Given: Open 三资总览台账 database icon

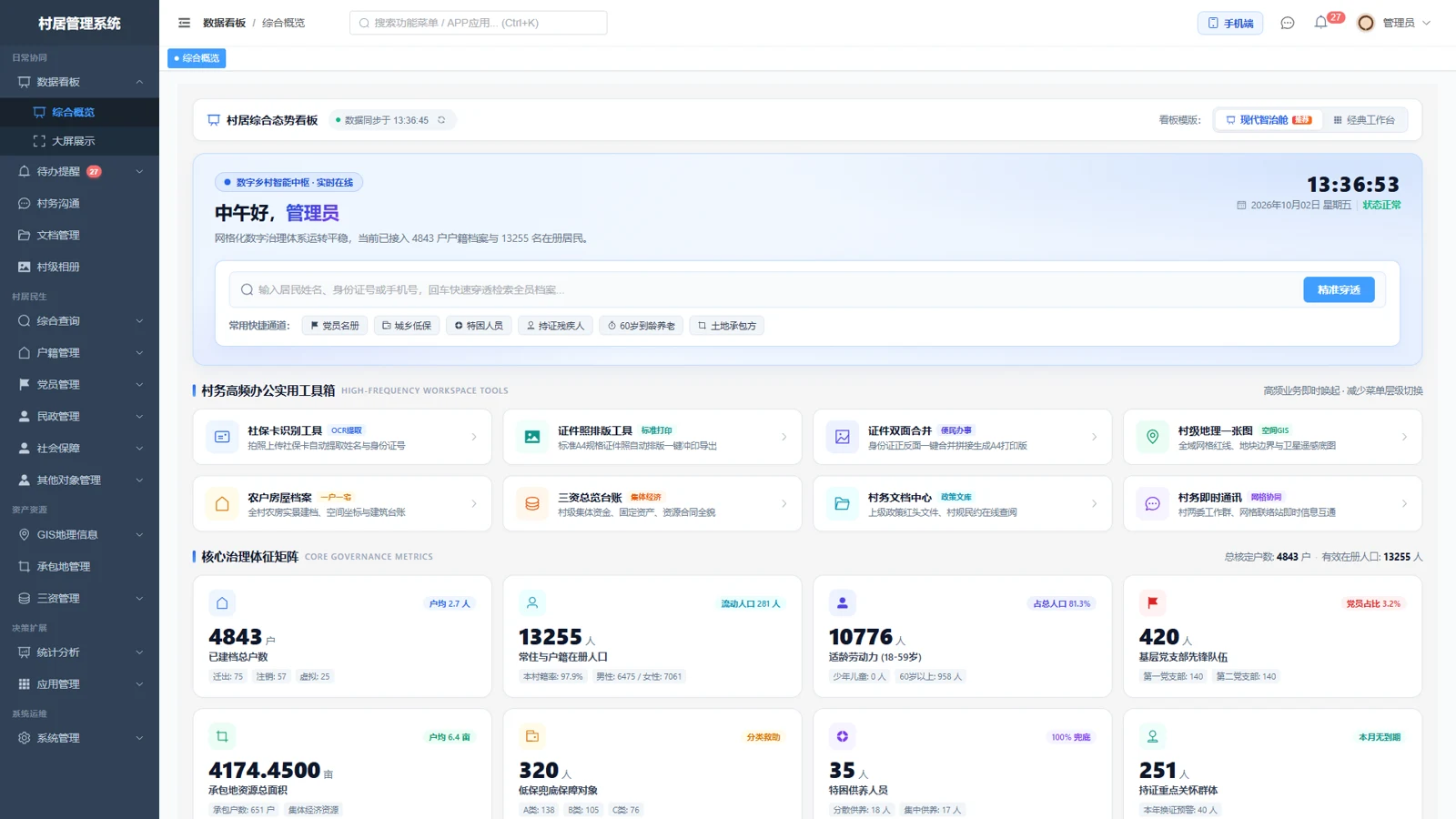Looking at the screenshot, I should point(532,503).
